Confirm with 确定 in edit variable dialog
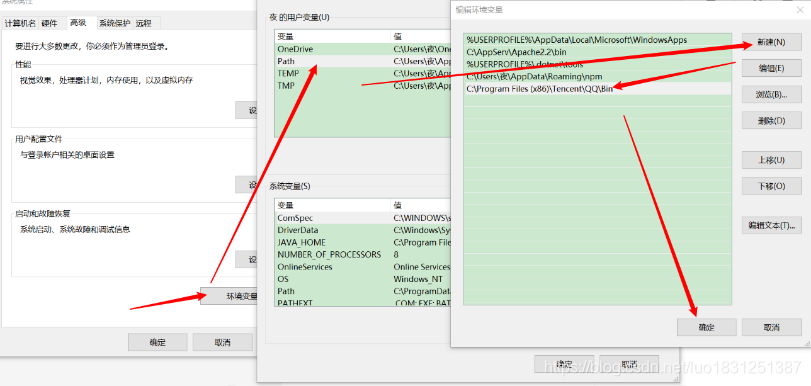Viewport: 811px width, 386px height. point(707,327)
